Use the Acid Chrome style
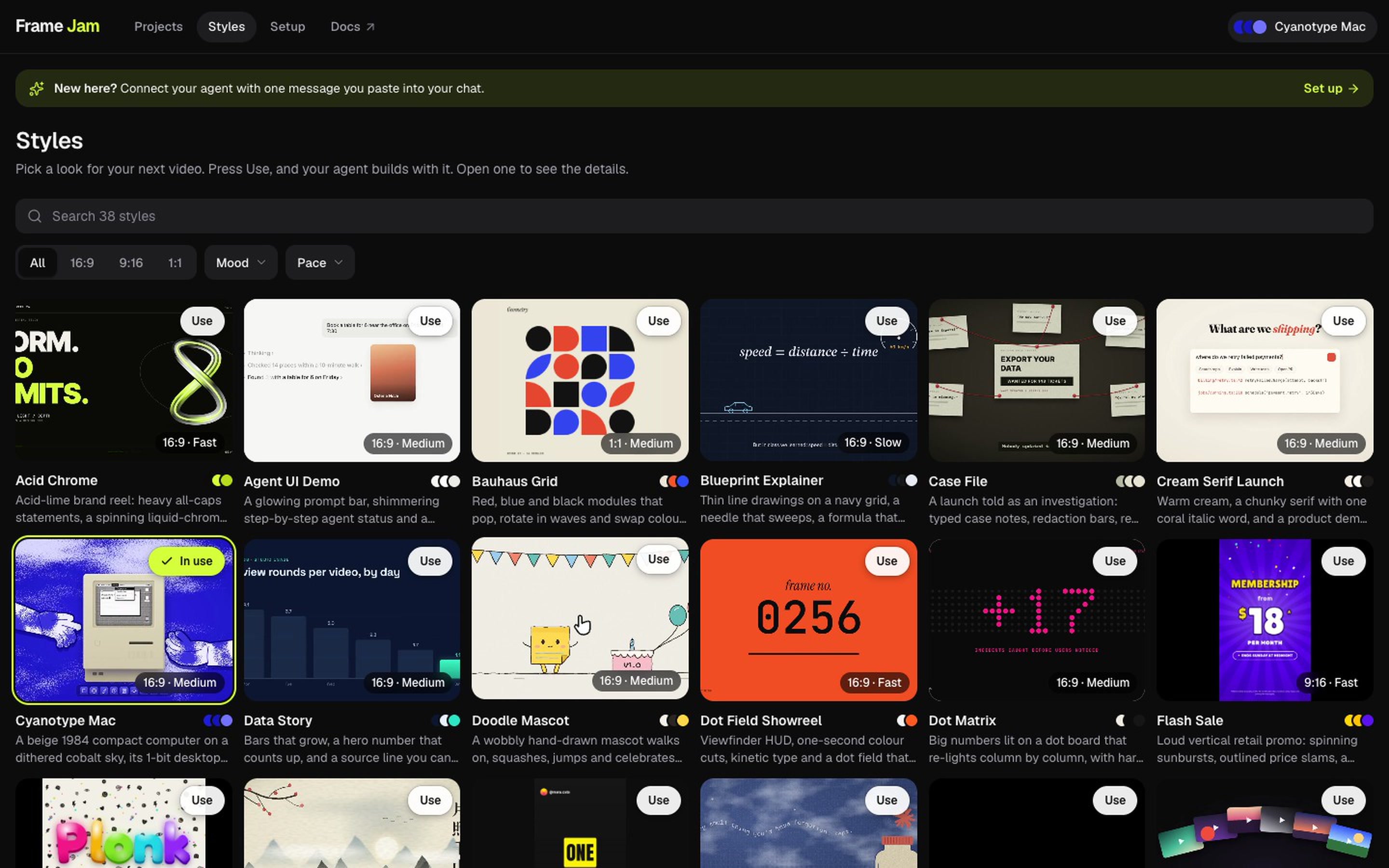The image size is (1389, 868). coord(202,321)
